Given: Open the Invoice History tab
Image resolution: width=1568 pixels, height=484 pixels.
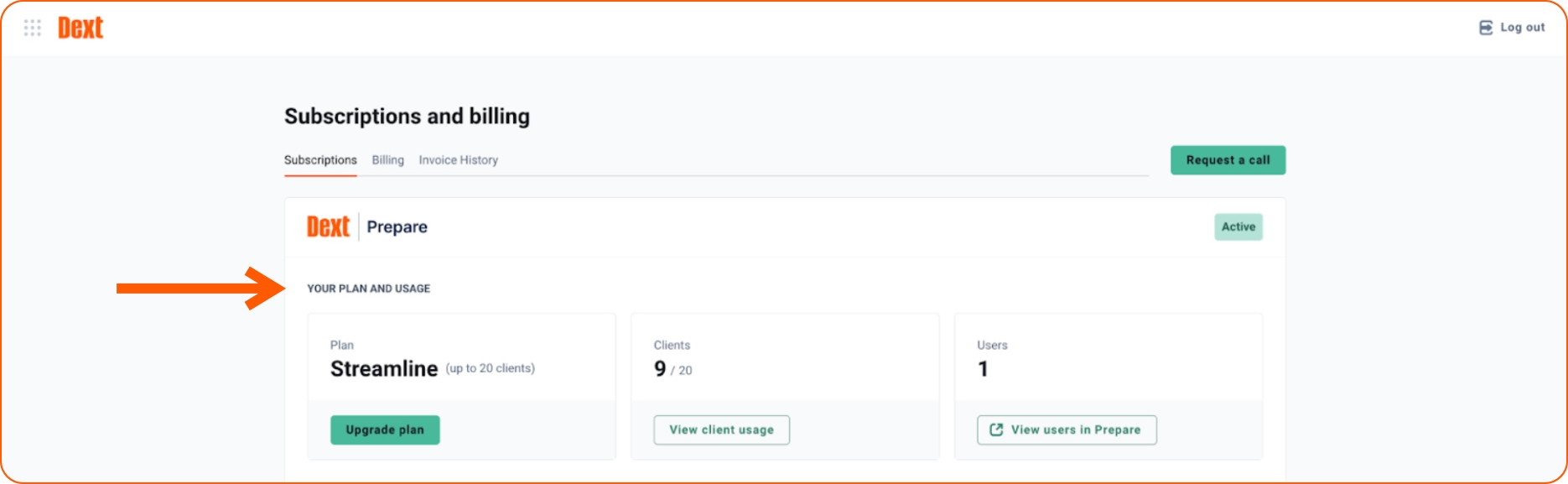Looking at the screenshot, I should [459, 160].
